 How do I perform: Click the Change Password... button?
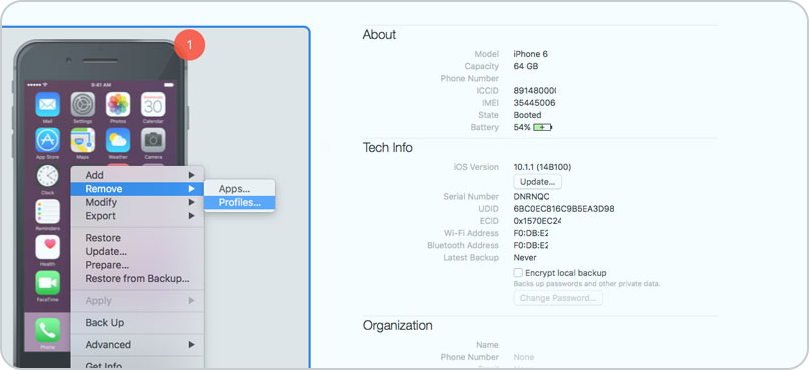tap(558, 298)
